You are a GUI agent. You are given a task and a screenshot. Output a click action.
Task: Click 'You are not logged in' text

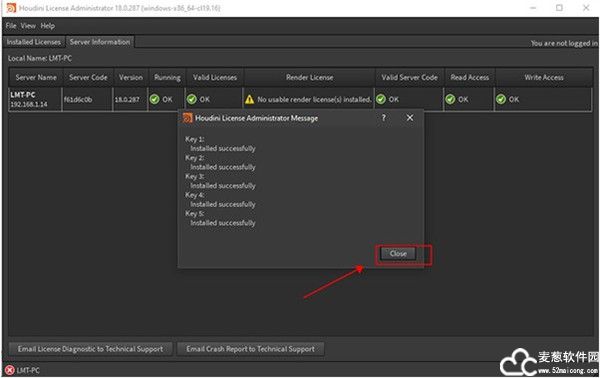[x=564, y=43]
